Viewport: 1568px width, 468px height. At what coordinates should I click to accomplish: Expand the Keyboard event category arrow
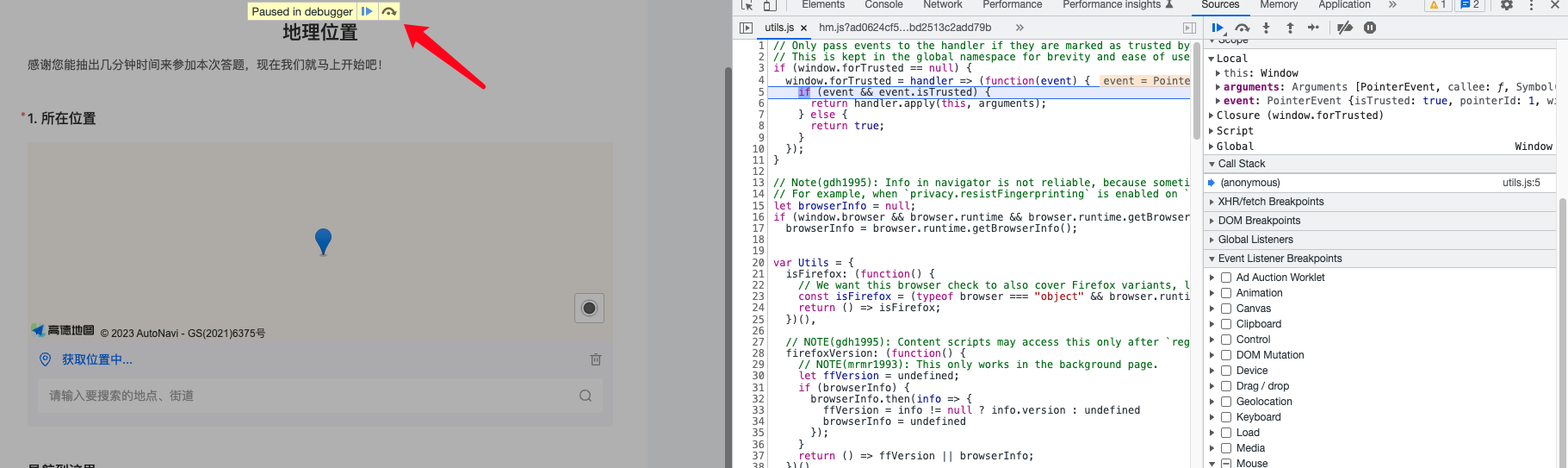pyautogui.click(x=1212, y=417)
